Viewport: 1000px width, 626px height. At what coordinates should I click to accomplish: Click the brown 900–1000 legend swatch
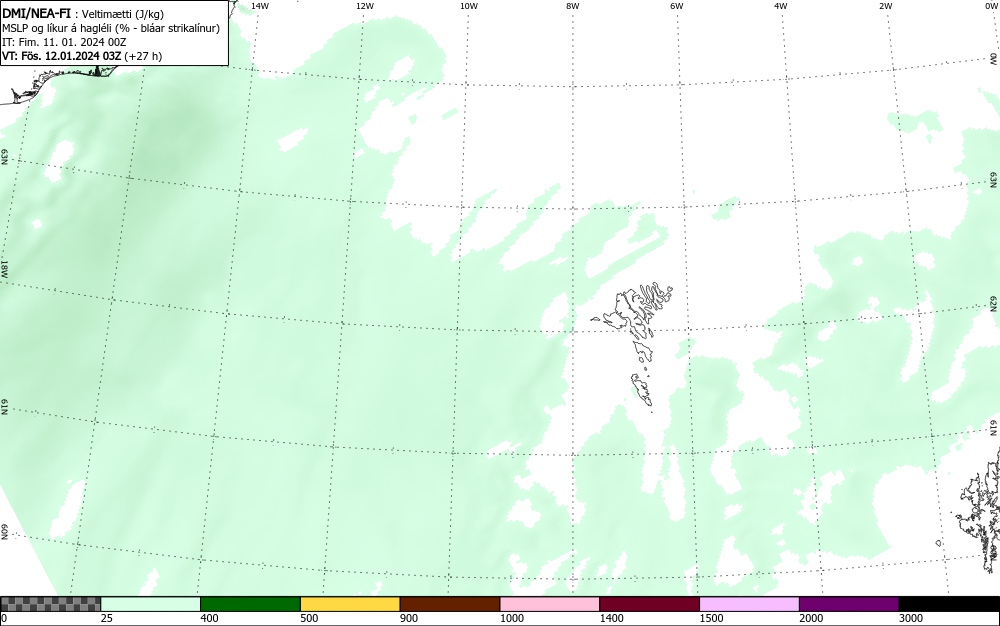(450, 604)
